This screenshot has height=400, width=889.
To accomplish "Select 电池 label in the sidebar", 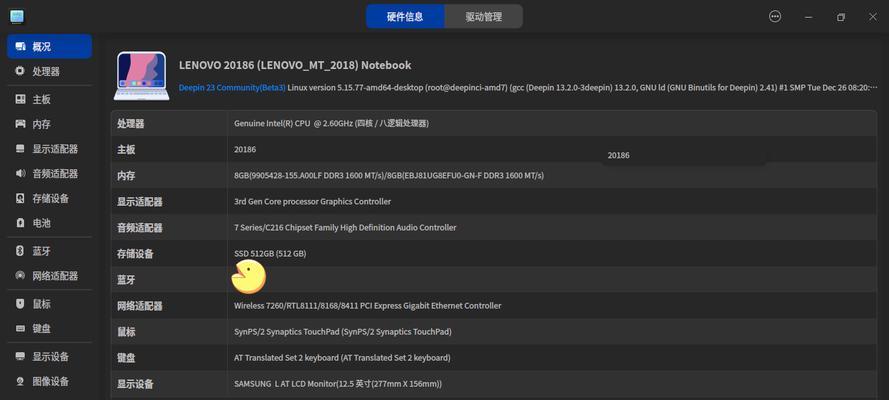I will (x=41, y=223).
